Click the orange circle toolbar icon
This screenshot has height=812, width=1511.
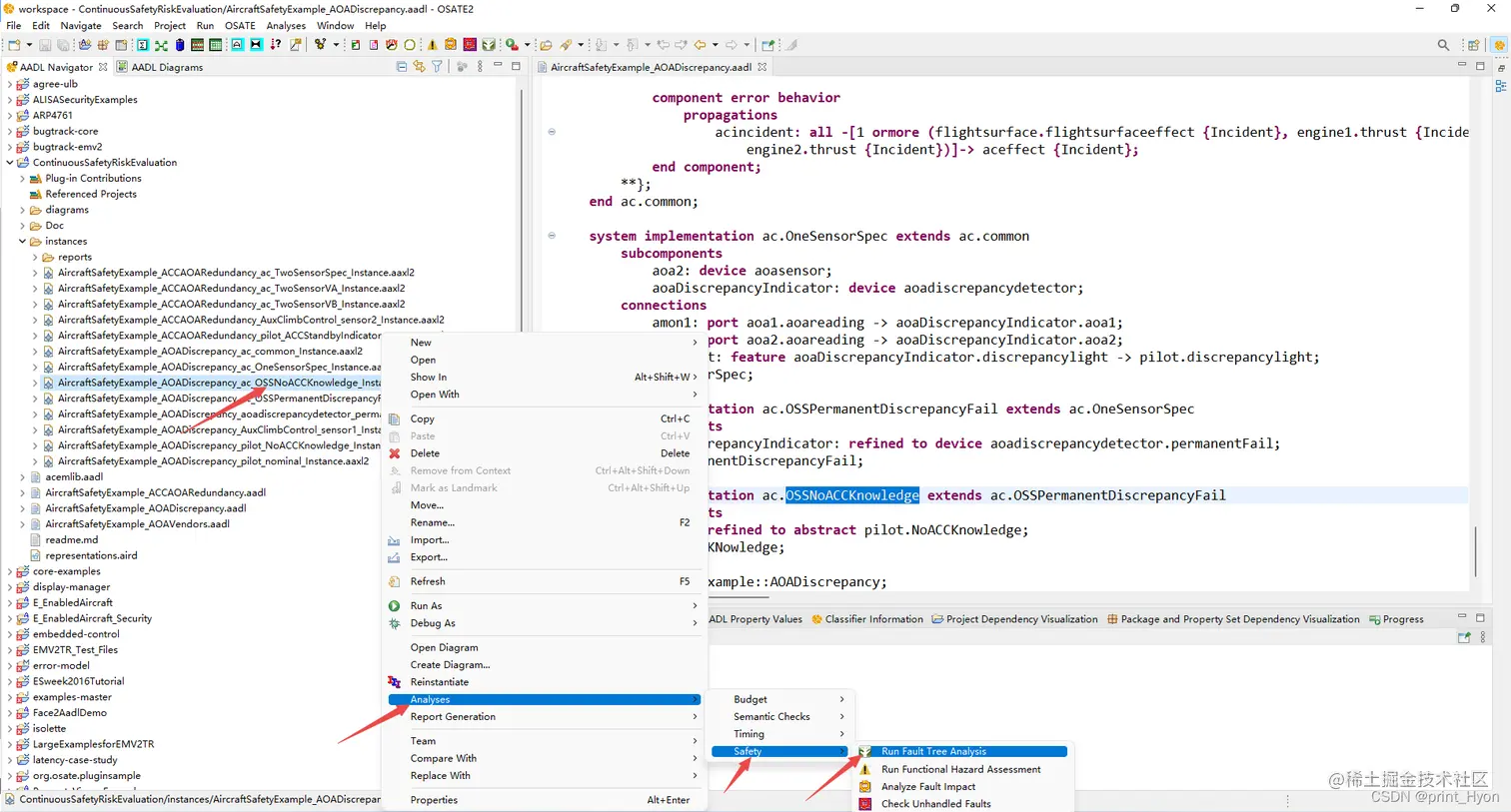point(409,45)
